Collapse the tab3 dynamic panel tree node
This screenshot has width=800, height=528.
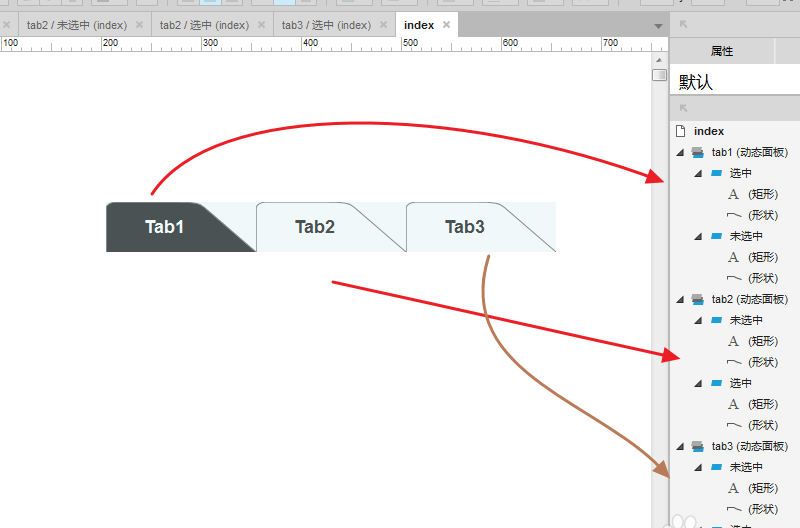click(681, 446)
